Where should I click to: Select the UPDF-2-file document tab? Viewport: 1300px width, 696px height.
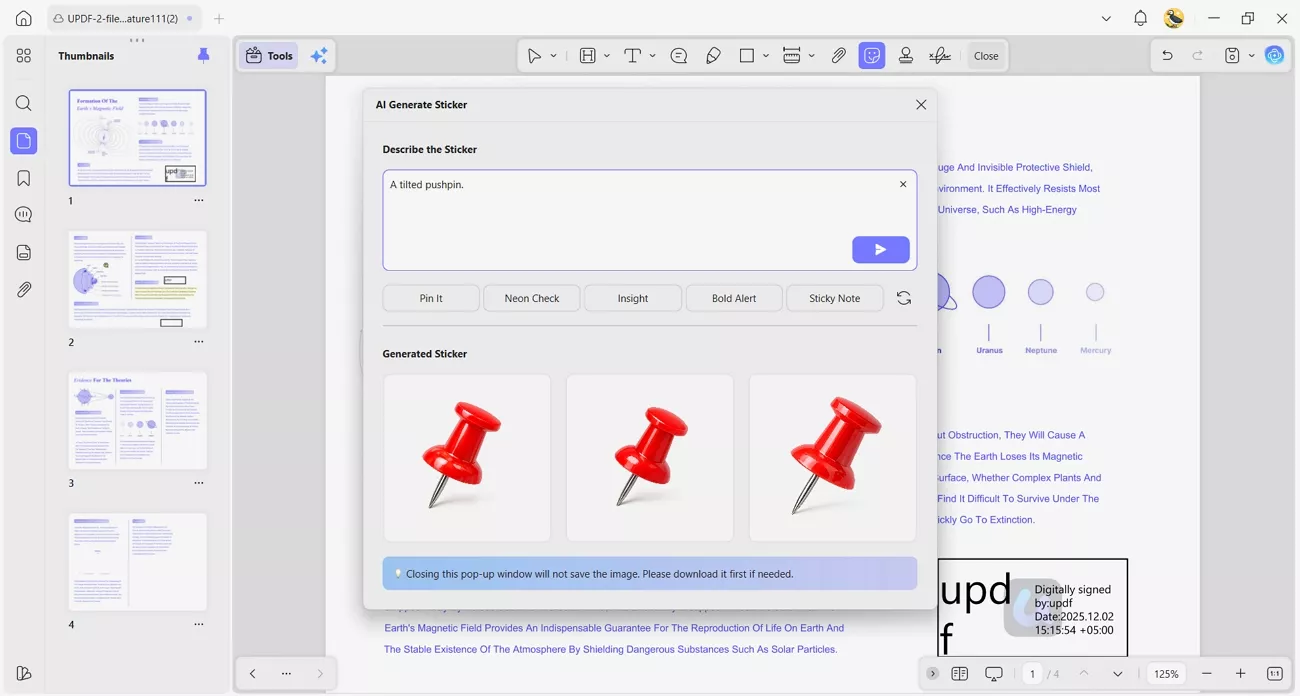pyautogui.click(x=122, y=17)
